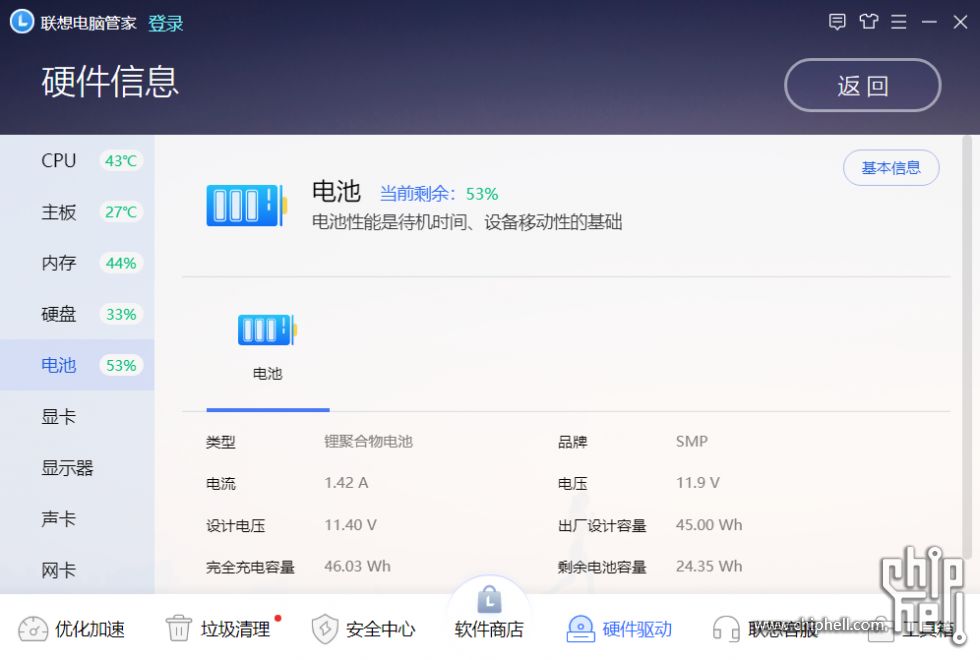Select 内存 memory sidebar item
The image size is (980, 660).
tap(78, 263)
